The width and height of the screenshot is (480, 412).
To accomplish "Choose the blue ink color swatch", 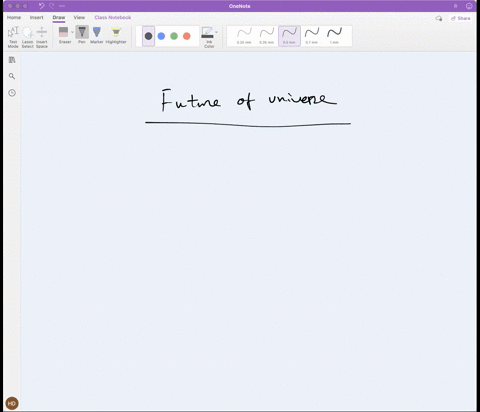I will (x=161, y=36).
